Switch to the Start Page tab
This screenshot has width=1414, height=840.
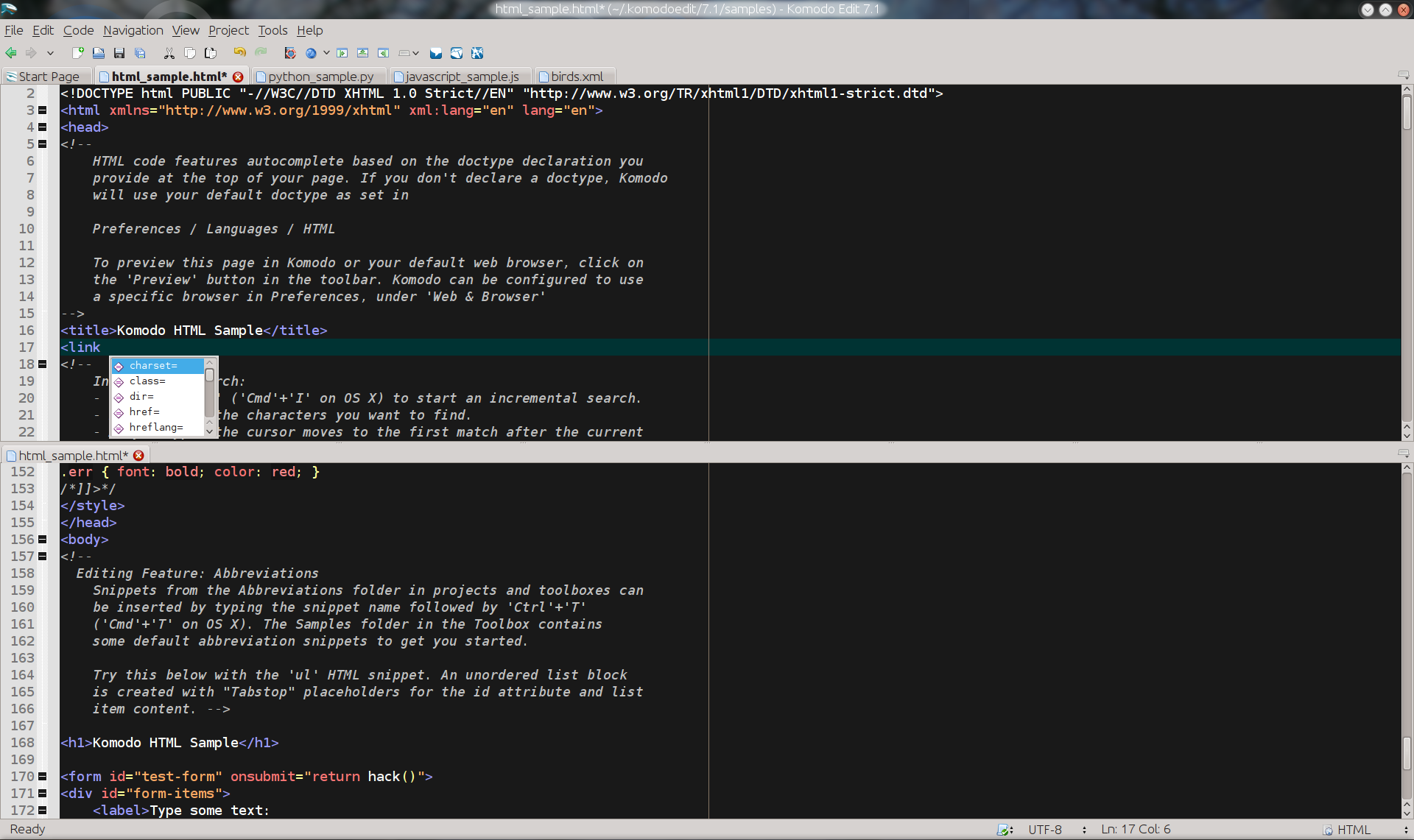(x=48, y=77)
